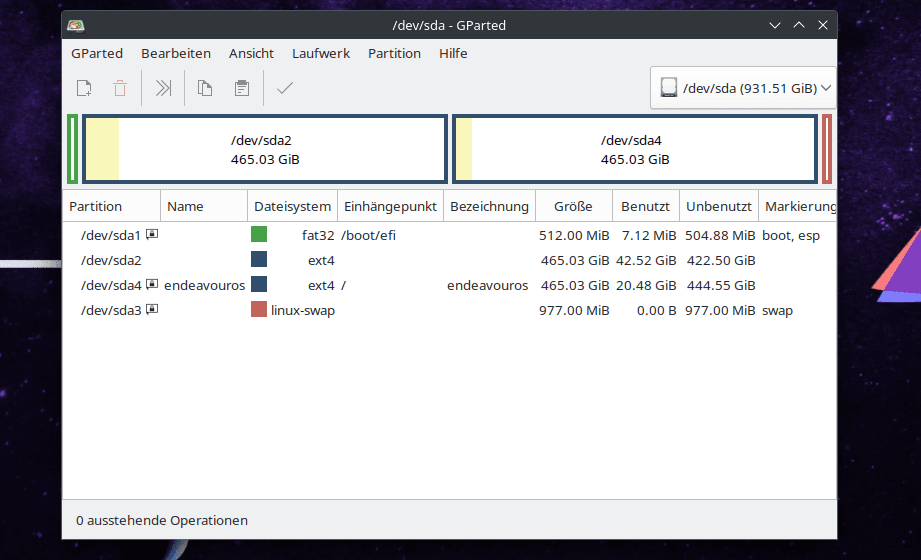Select the /dev/sda3 partition row
Viewport: 921px width, 560px height.
[449, 310]
